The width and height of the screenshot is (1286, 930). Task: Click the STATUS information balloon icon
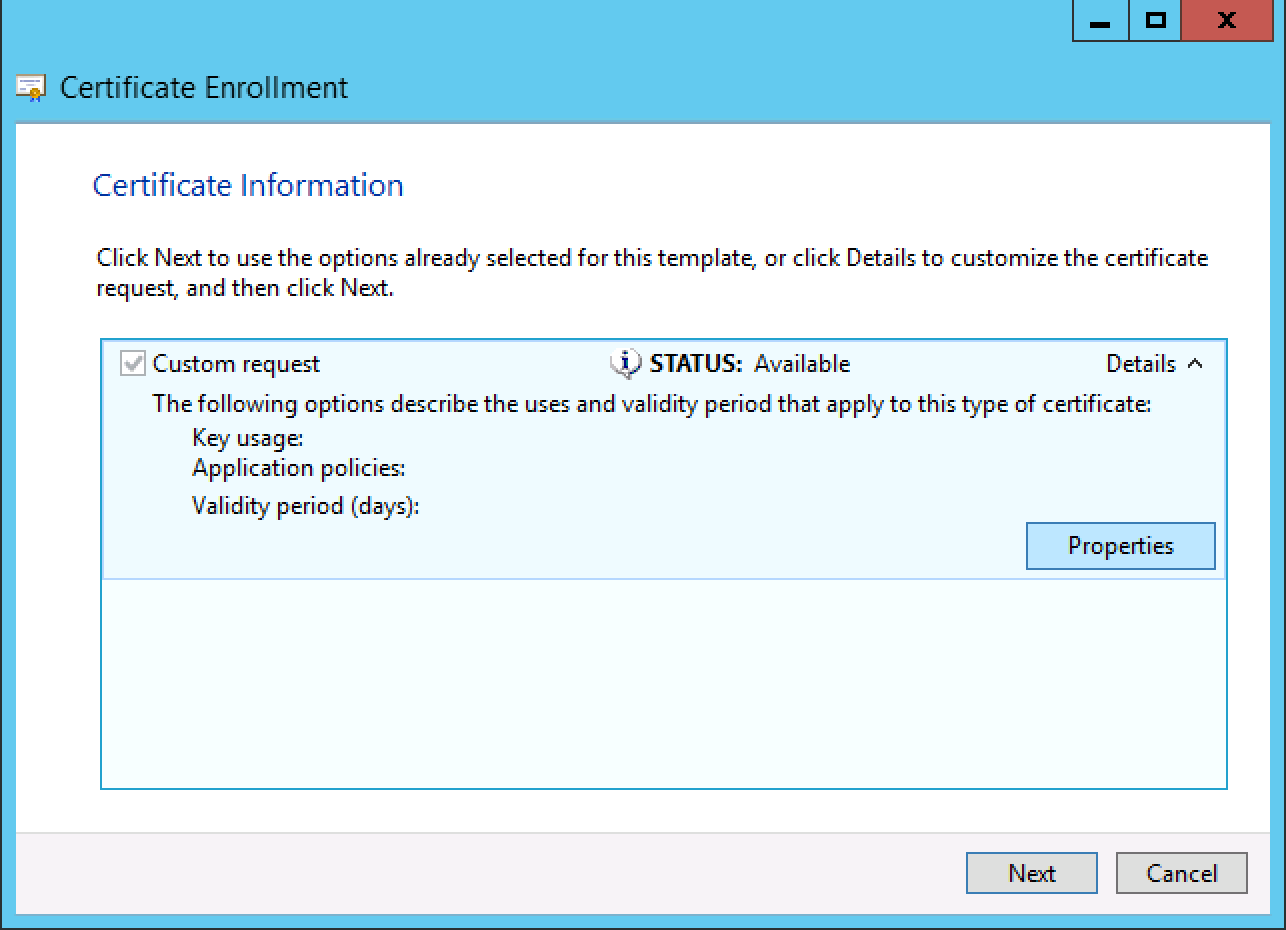click(625, 364)
